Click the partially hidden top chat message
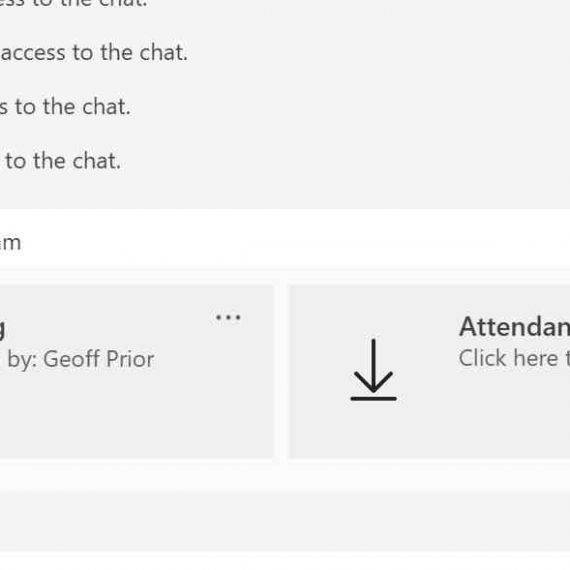570x570 pixels. (x=73, y=4)
